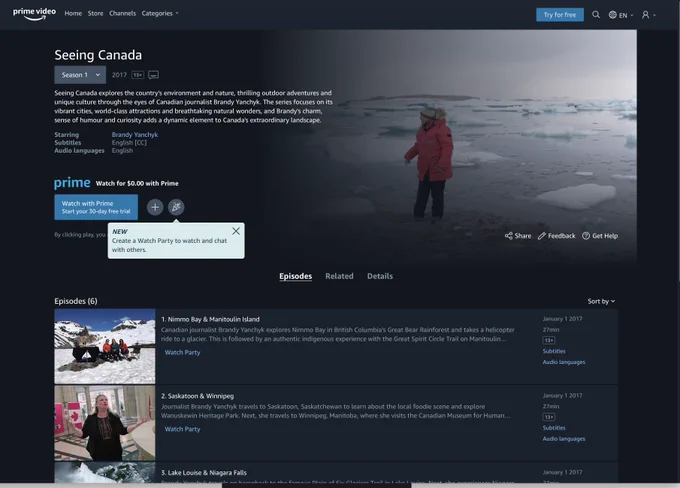Open the search magnifier icon
The image size is (680, 488).
pos(596,15)
